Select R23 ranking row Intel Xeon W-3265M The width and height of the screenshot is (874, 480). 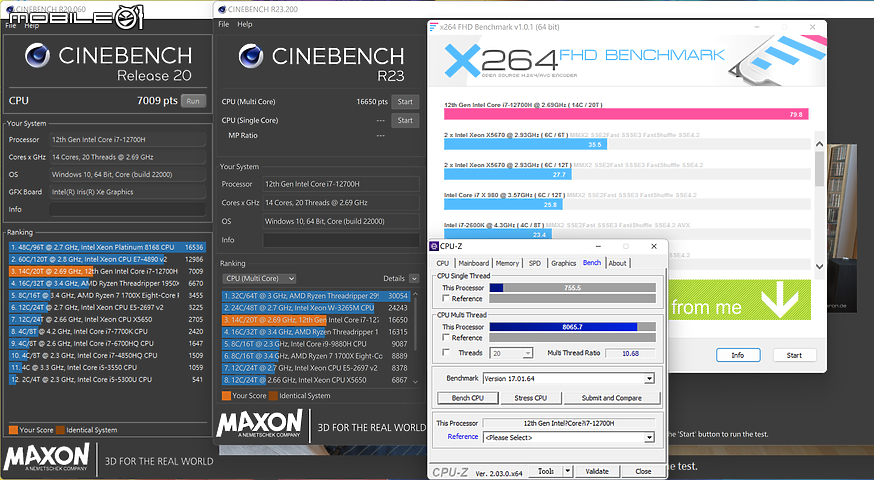tap(316, 308)
